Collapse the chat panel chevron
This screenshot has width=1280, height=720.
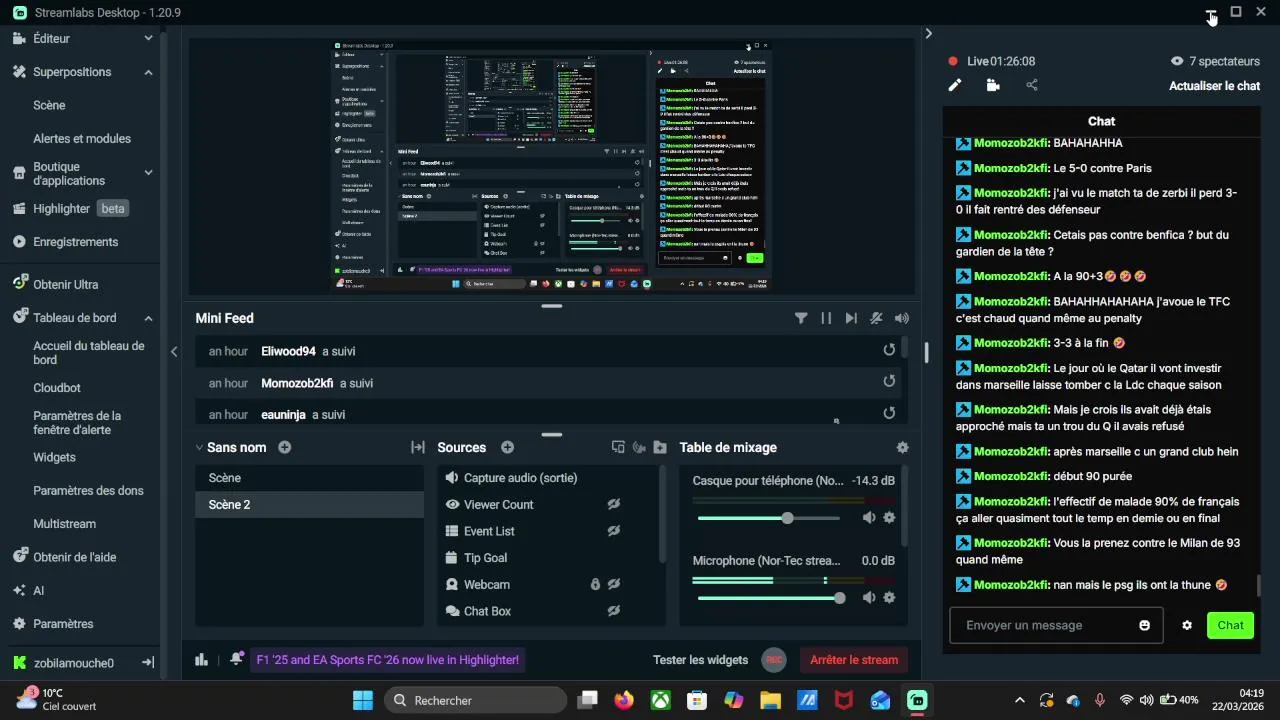[x=929, y=33]
